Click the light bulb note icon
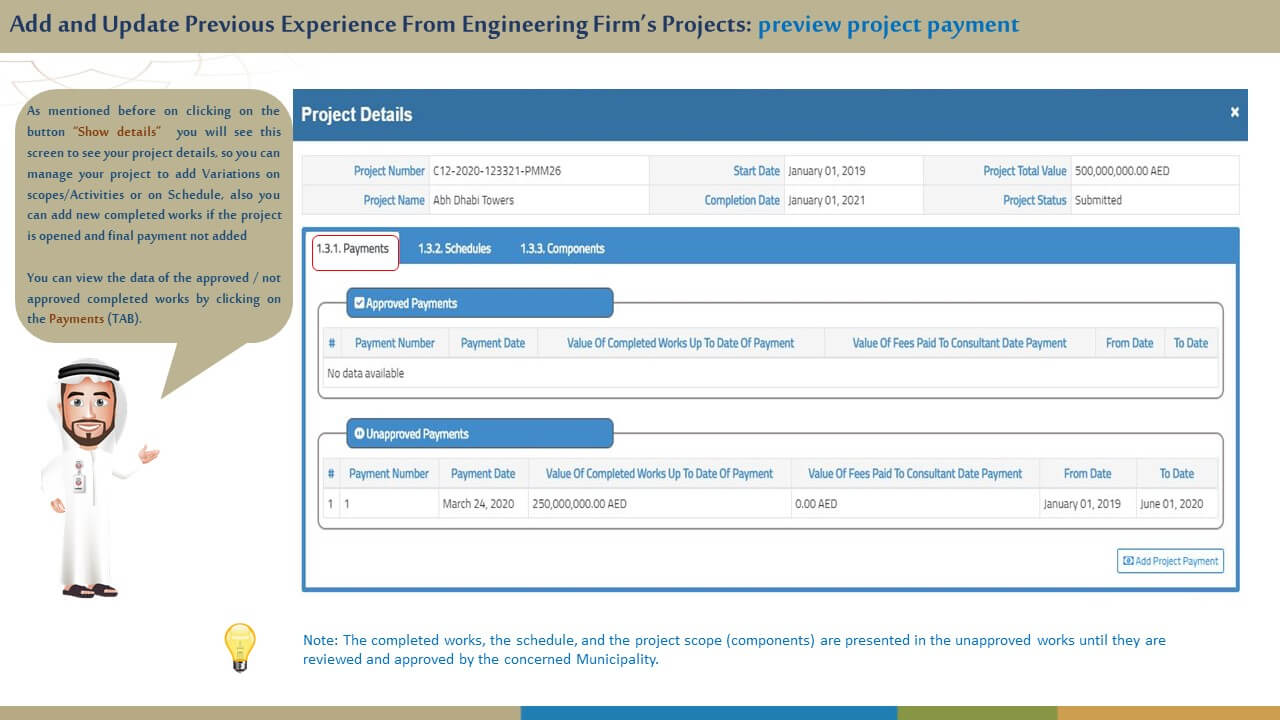The height and width of the screenshot is (720, 1280). point(240,646)
